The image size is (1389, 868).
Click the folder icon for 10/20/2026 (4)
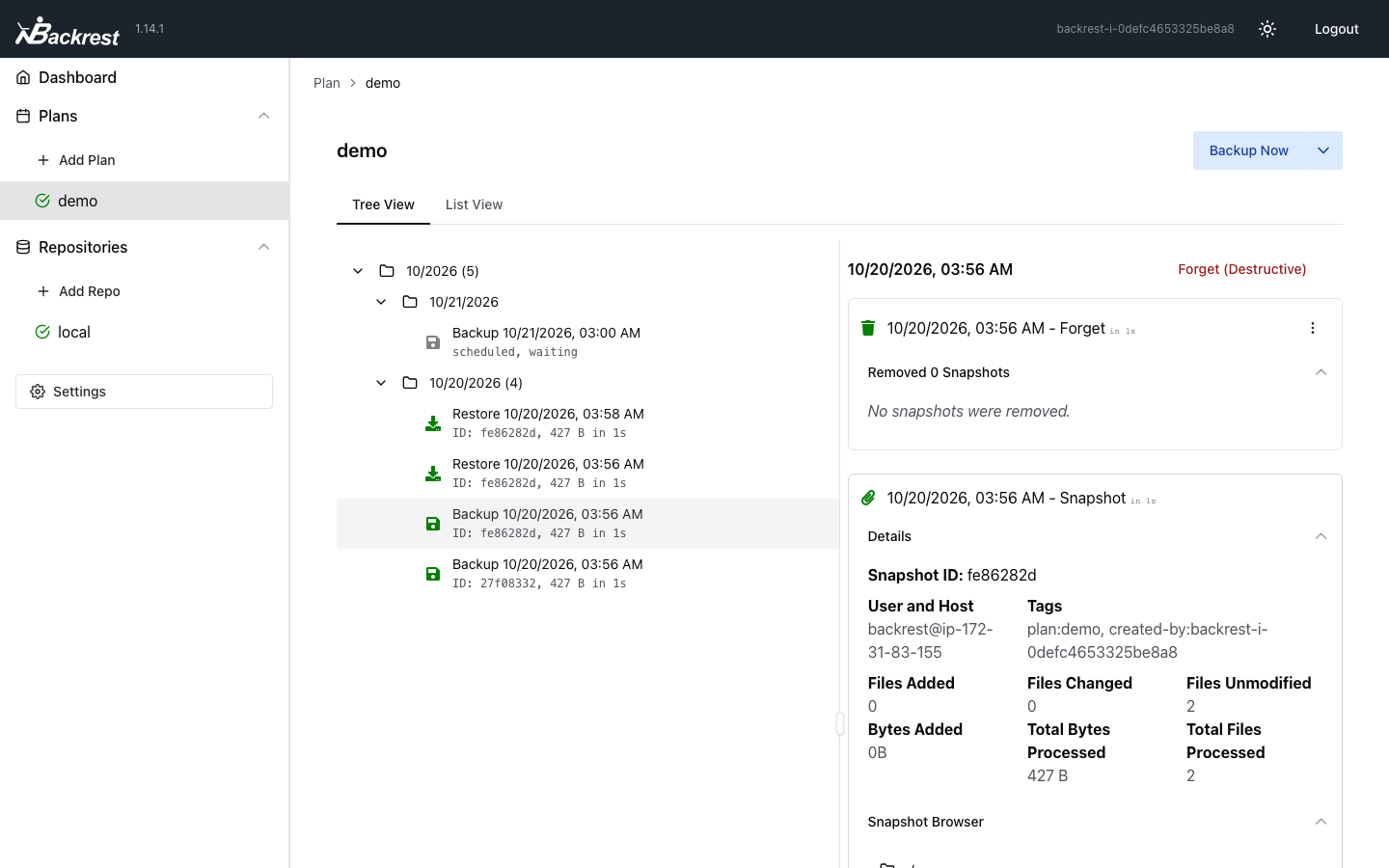410,383
